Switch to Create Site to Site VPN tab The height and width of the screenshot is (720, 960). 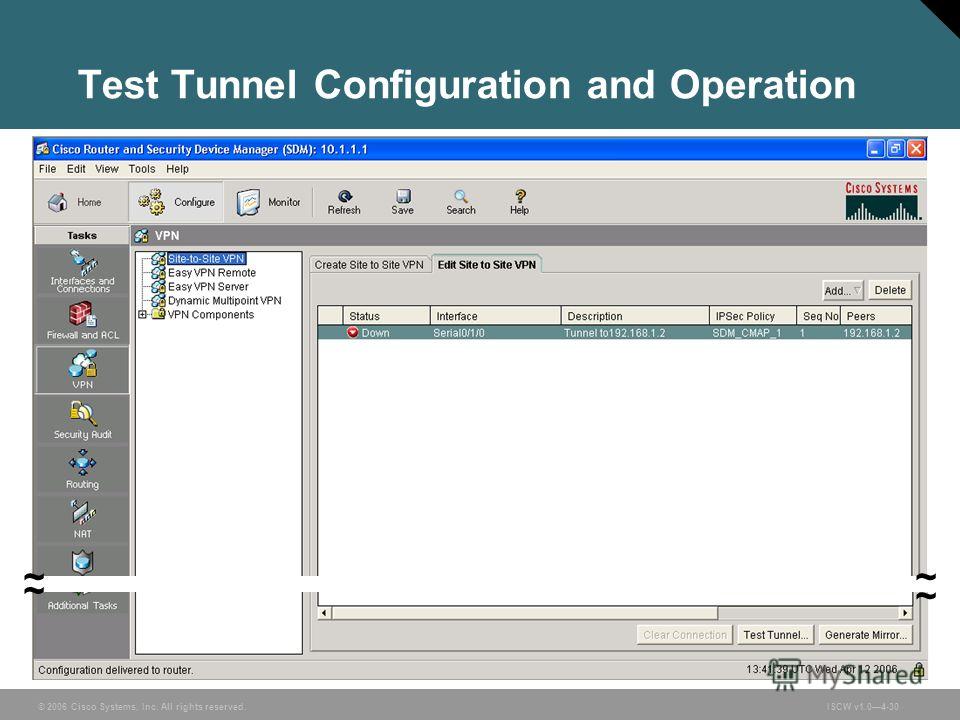[x=369, y=264]
